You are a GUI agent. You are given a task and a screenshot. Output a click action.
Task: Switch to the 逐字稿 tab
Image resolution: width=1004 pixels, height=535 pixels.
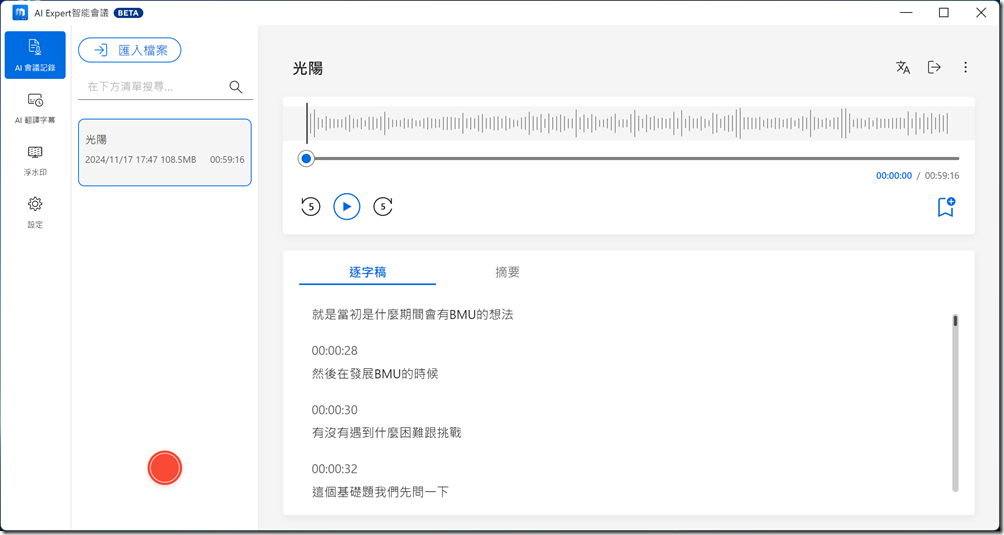(368, 273)
